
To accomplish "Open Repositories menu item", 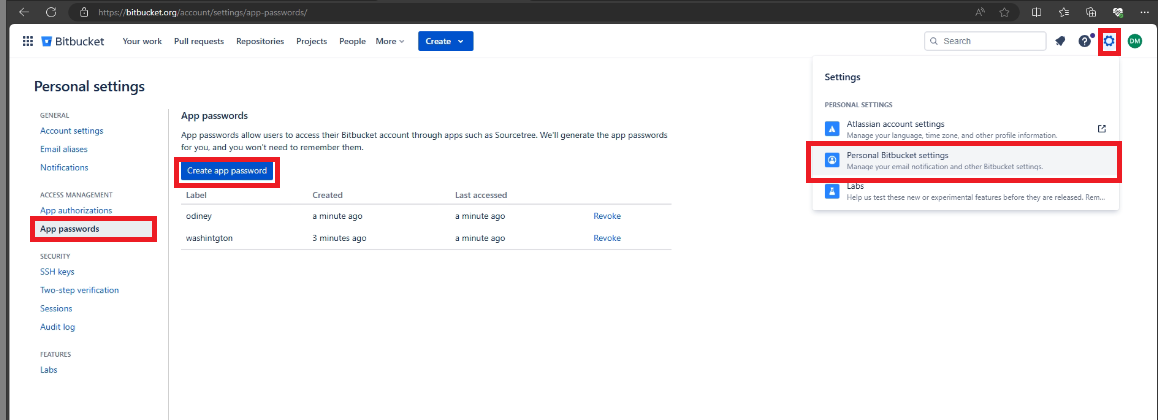I will pos(260,41).
